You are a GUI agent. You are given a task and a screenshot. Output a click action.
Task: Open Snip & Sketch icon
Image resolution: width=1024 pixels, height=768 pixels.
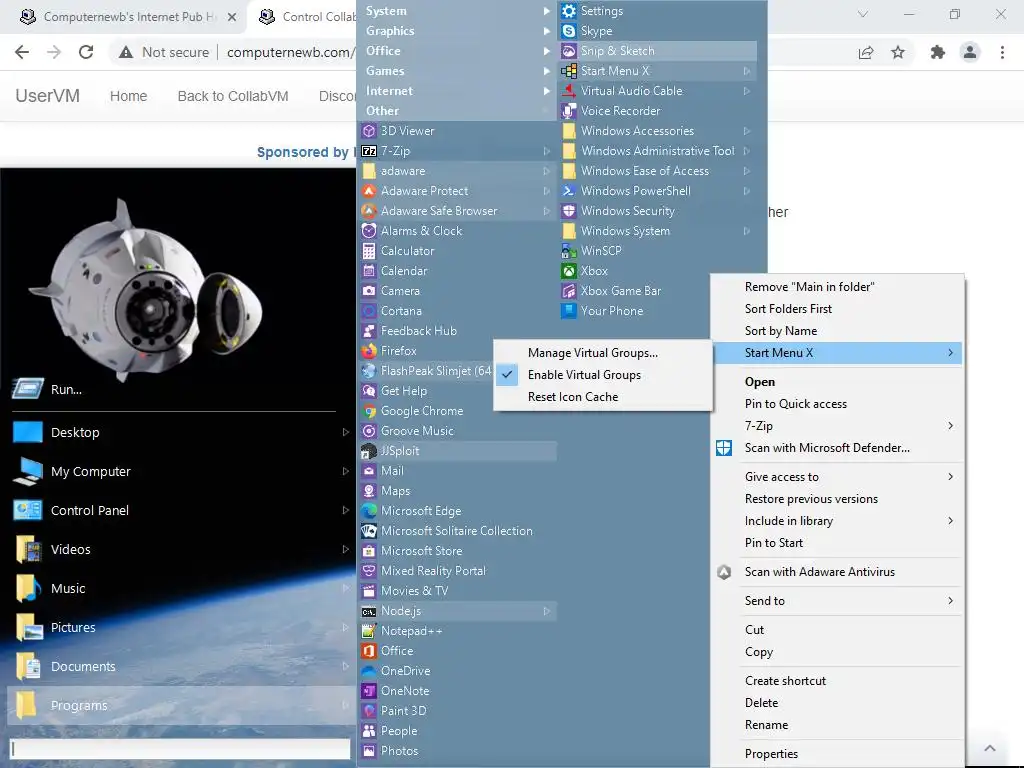[x=569, y=51]
